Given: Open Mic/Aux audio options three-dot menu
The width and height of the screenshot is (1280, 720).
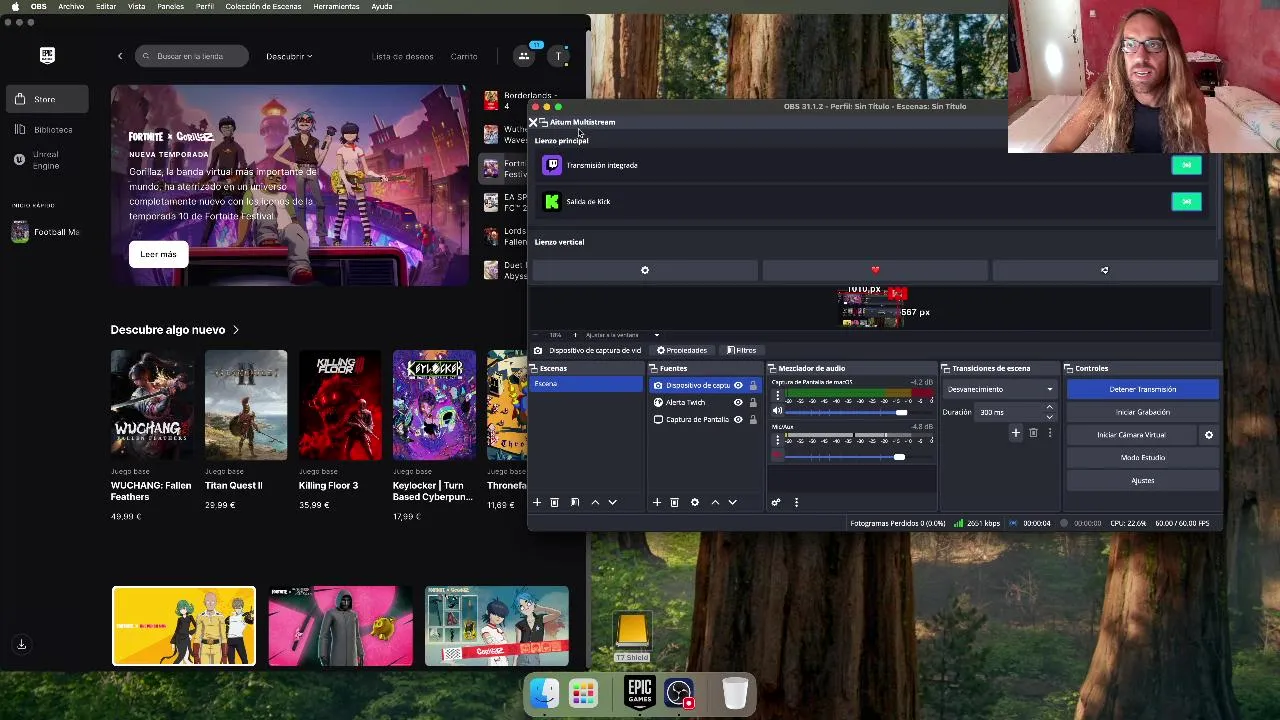Looking at the screenshot, I should click(778, 439).
